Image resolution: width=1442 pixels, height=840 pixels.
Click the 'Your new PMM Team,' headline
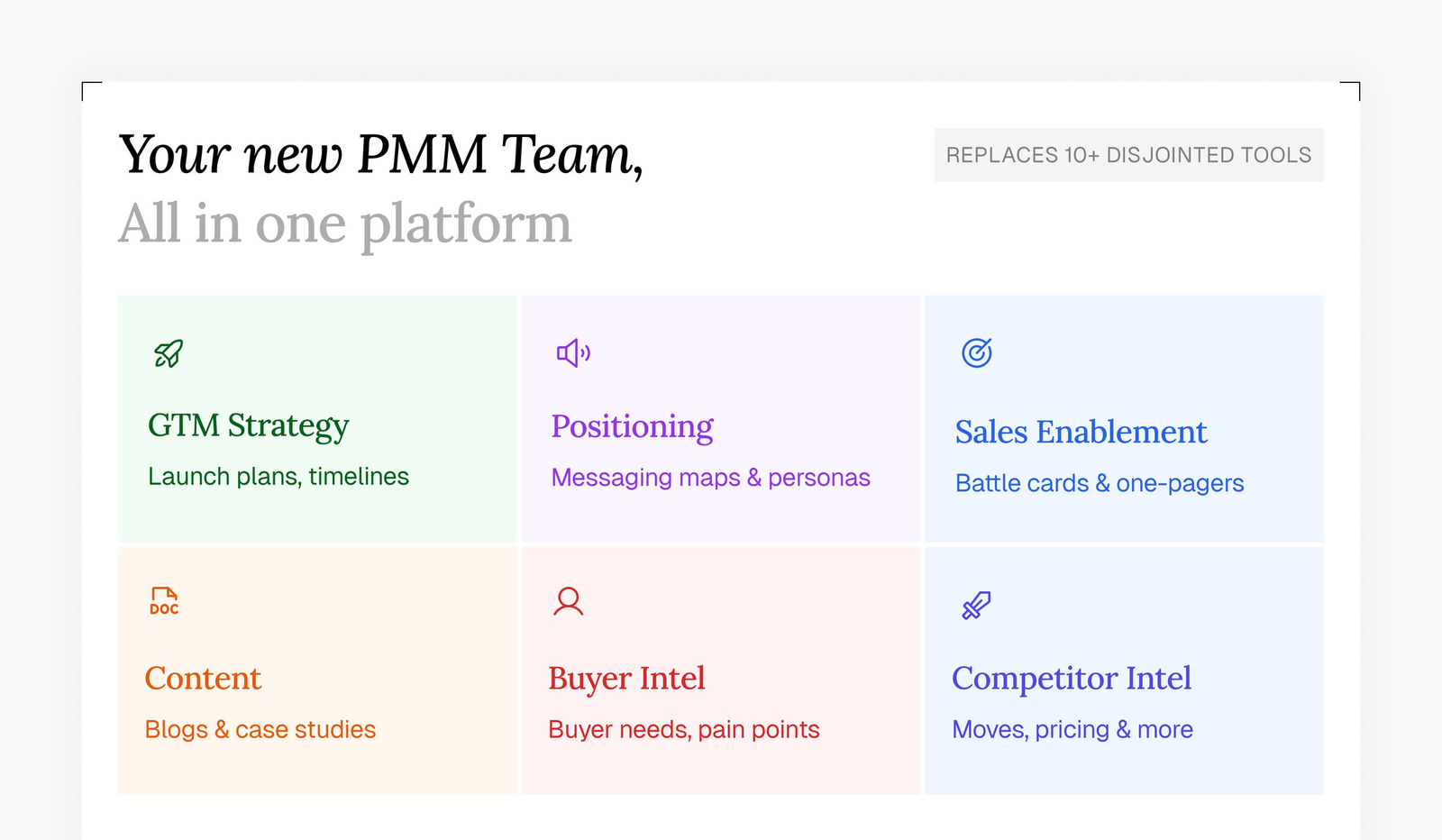tap(381, 155)
